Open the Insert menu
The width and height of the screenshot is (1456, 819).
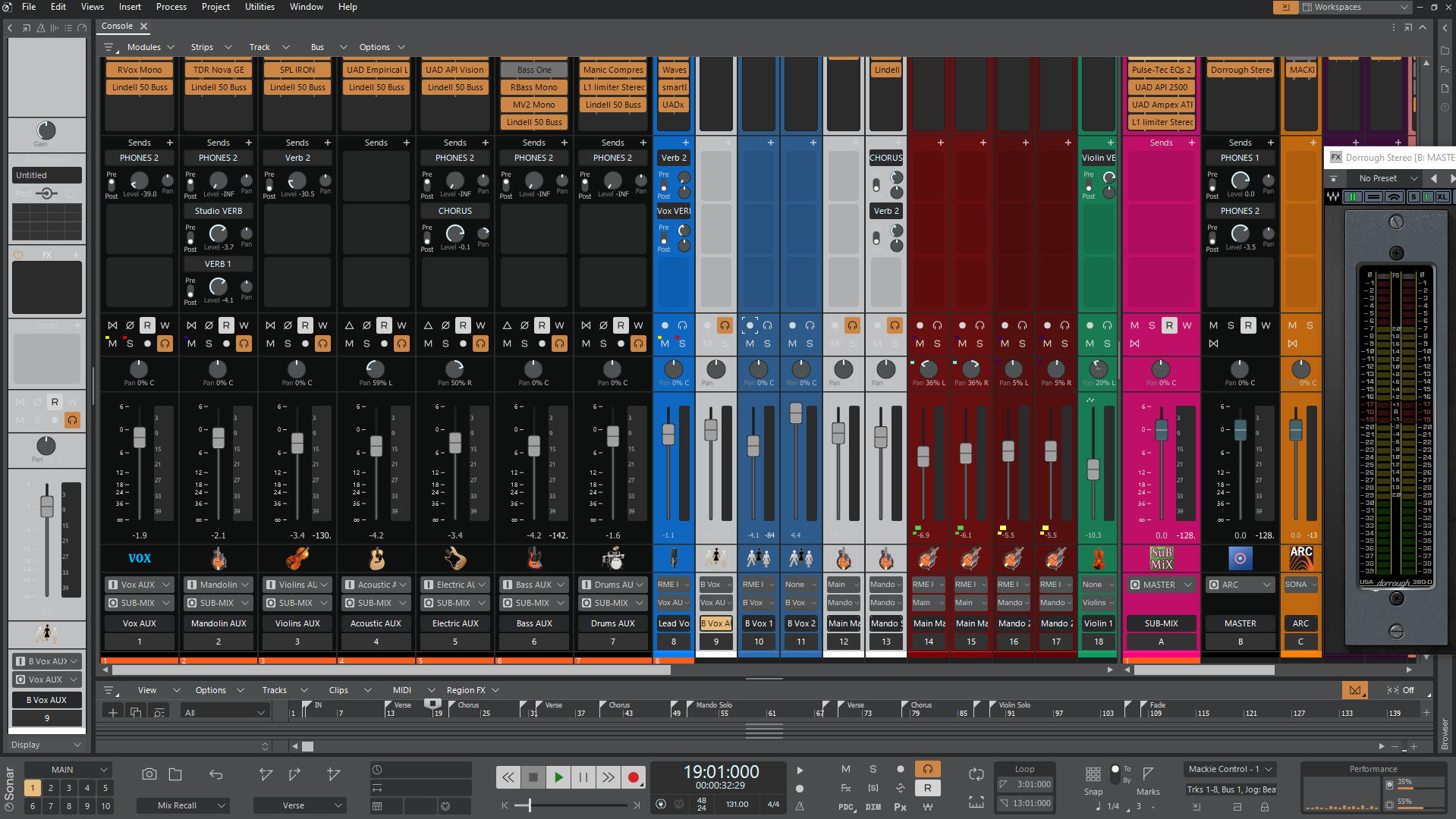pos(130,7)
